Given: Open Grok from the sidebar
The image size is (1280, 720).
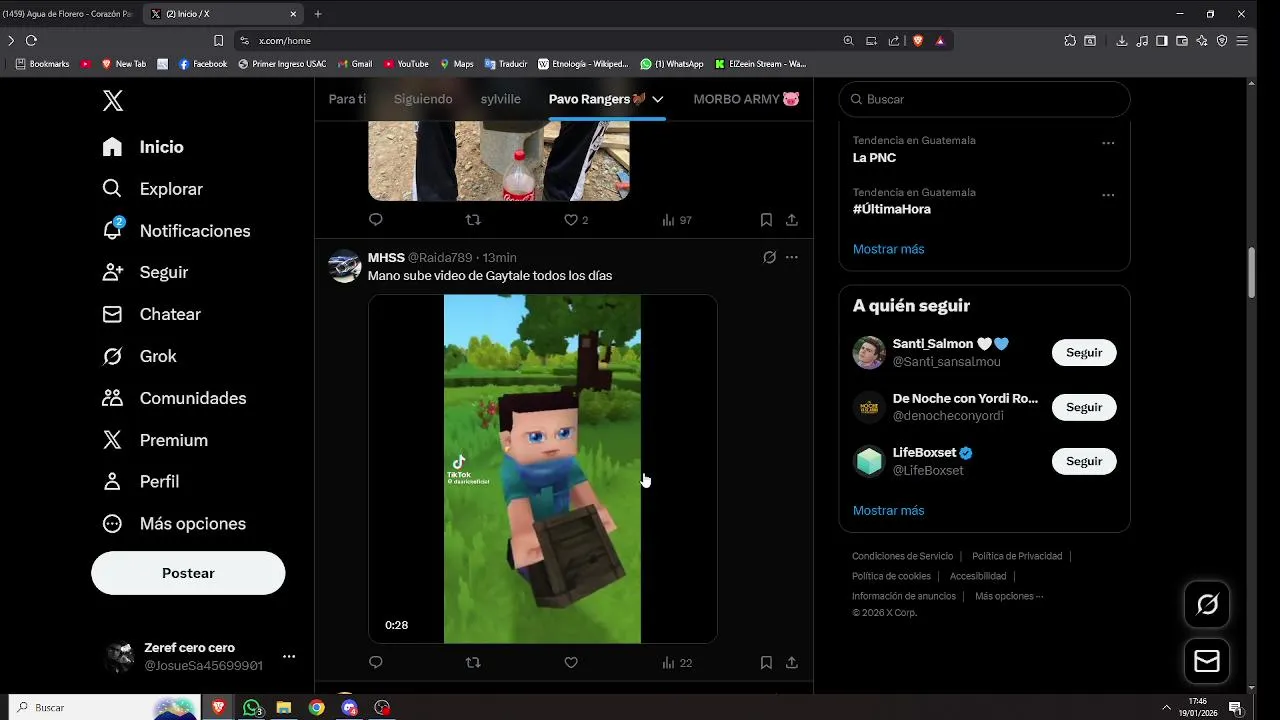Looking at the screenshot, I should coord(139,356).
